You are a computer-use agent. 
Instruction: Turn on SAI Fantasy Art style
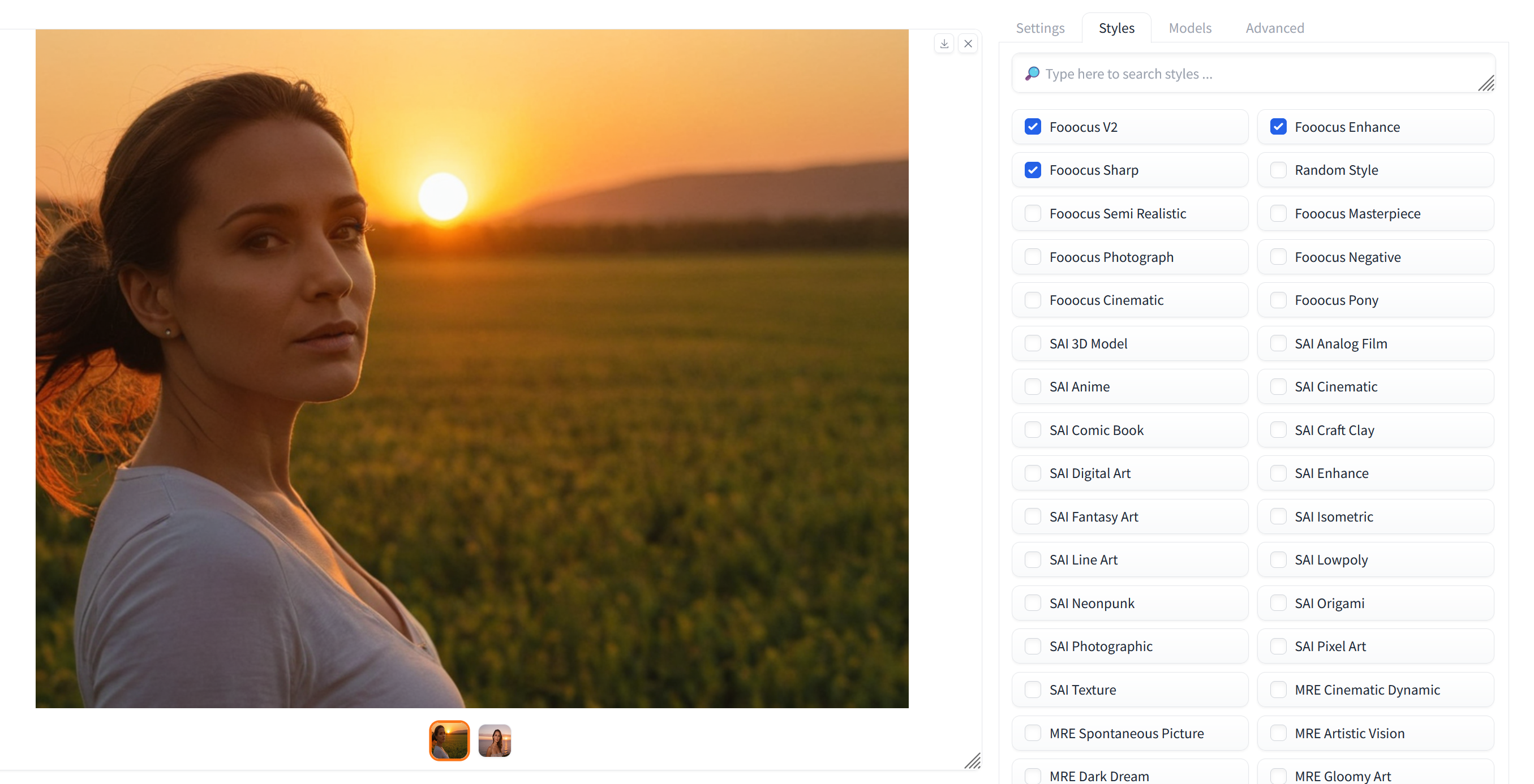click(1033, 516)
